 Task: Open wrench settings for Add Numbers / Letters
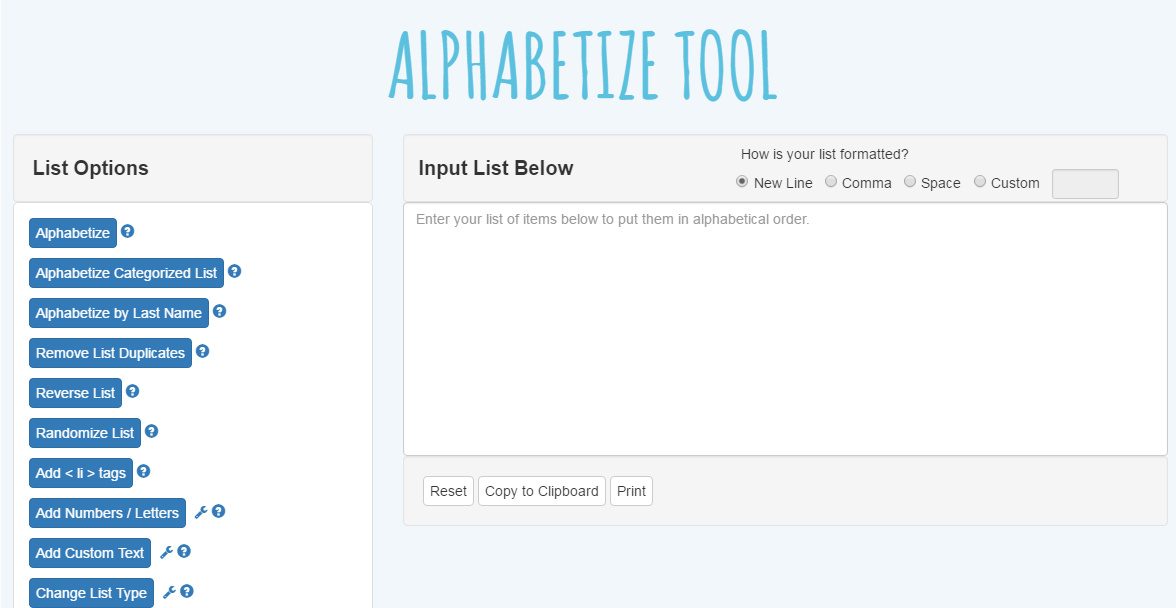click(200, 512)
